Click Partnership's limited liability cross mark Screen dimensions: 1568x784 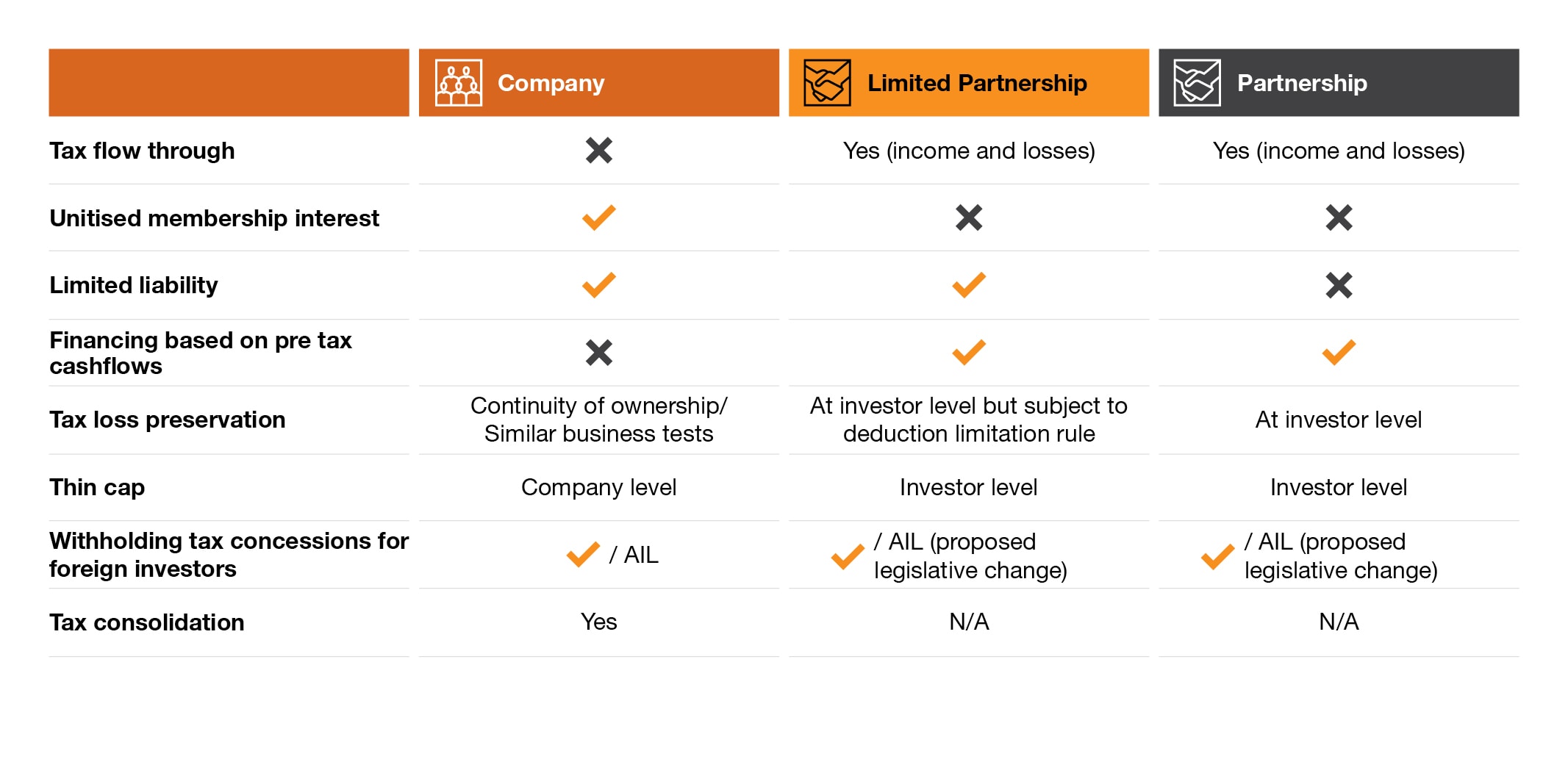[1339, 285]
